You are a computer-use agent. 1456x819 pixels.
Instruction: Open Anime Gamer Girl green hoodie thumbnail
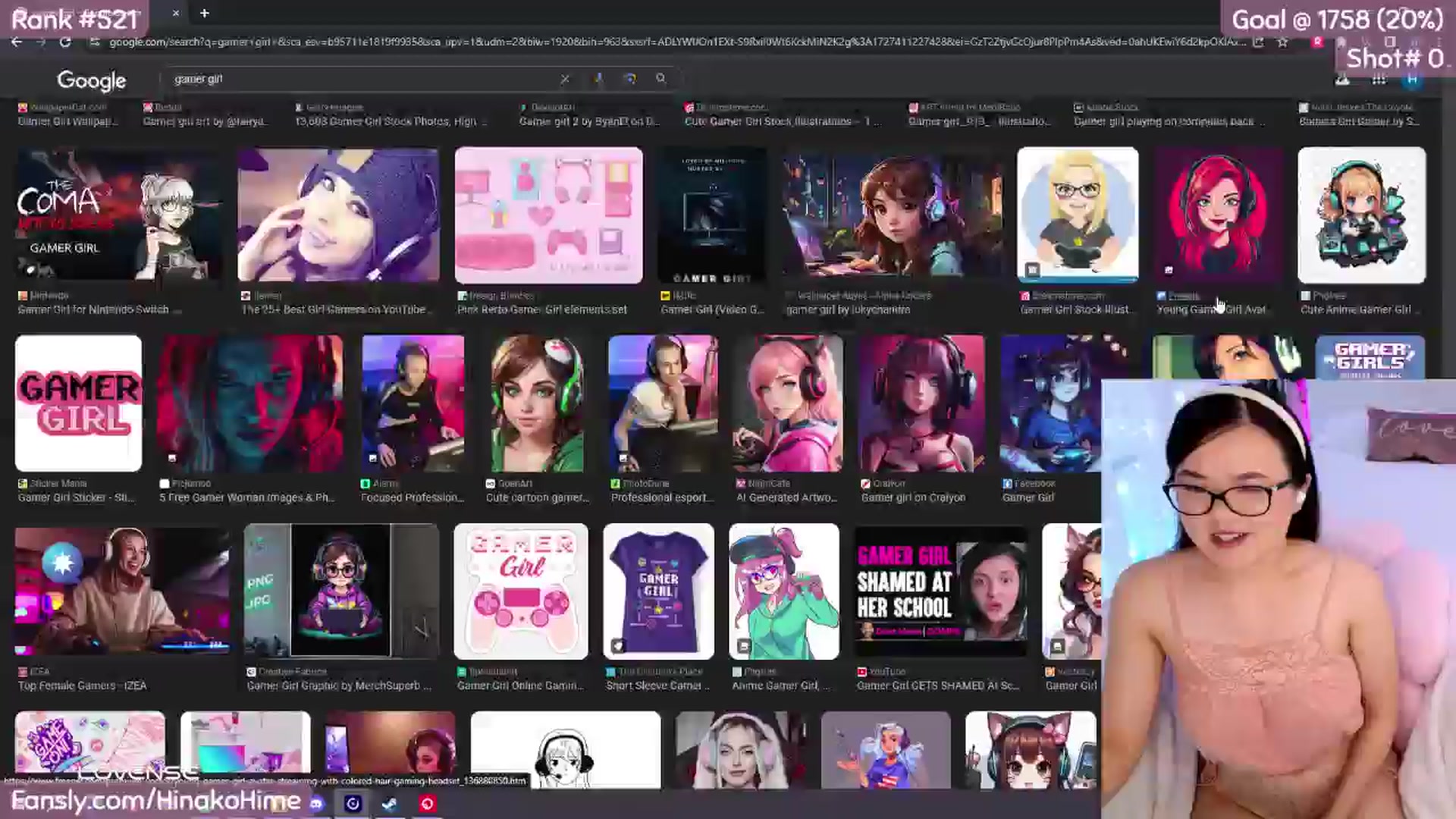[784, 591]
